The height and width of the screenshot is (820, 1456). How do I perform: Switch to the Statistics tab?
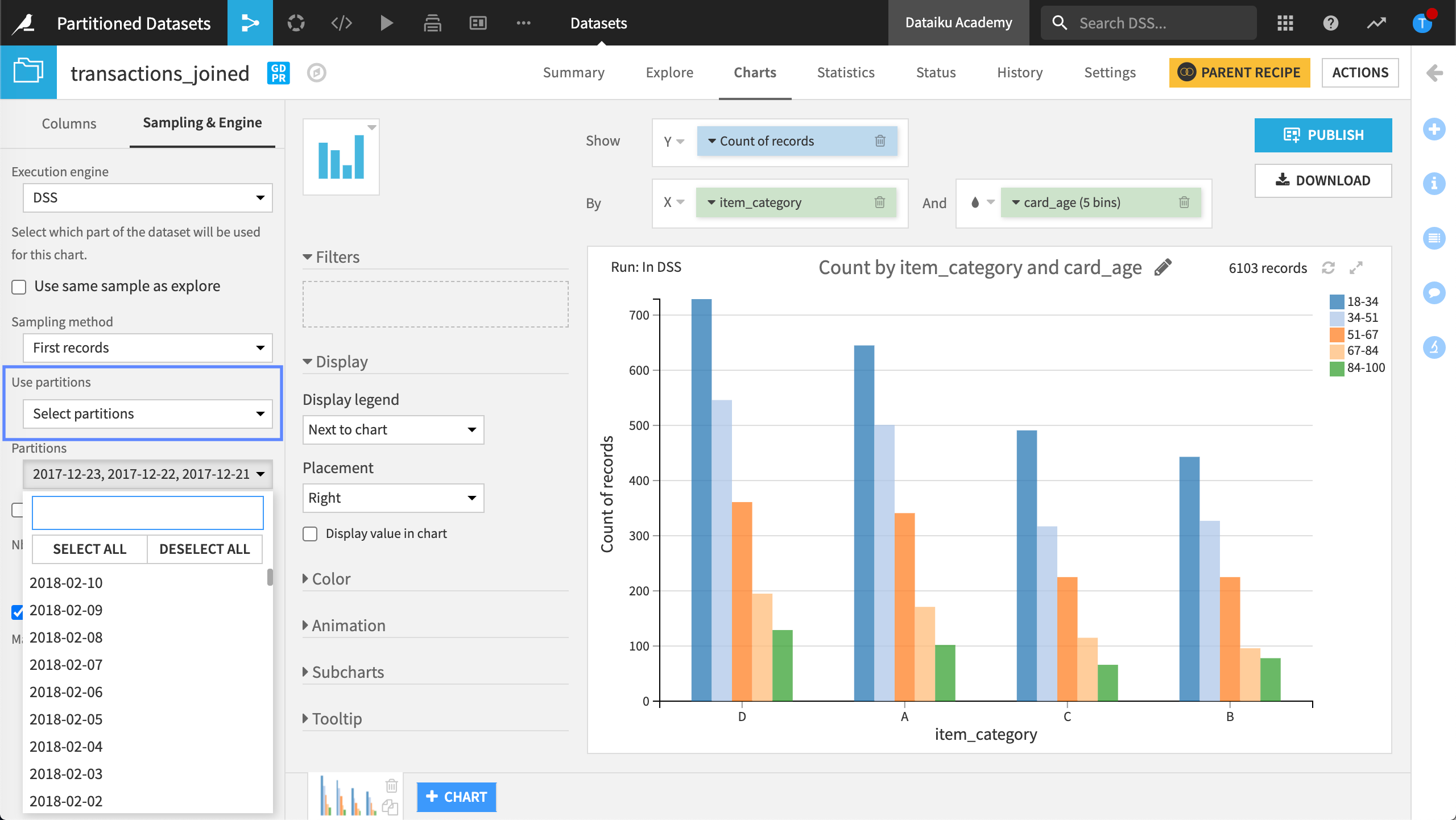coord(845,72)
